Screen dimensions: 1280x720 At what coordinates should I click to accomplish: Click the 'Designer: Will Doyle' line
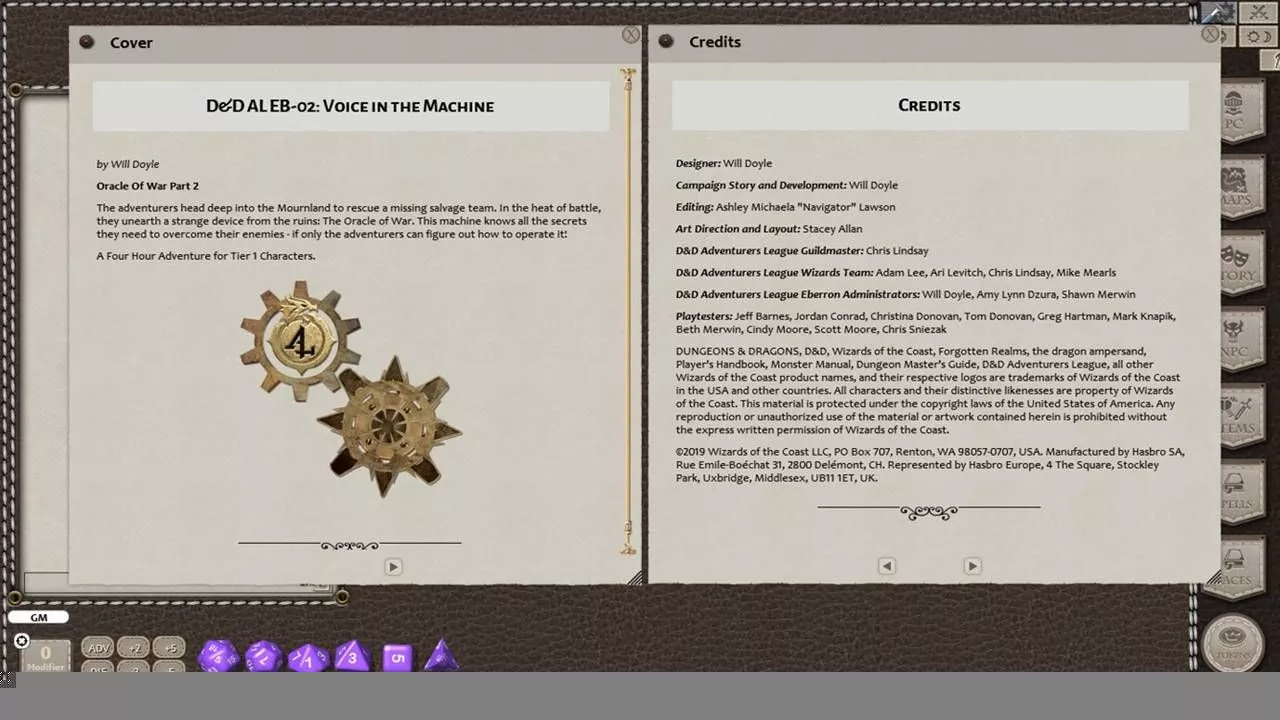[724, 163]
